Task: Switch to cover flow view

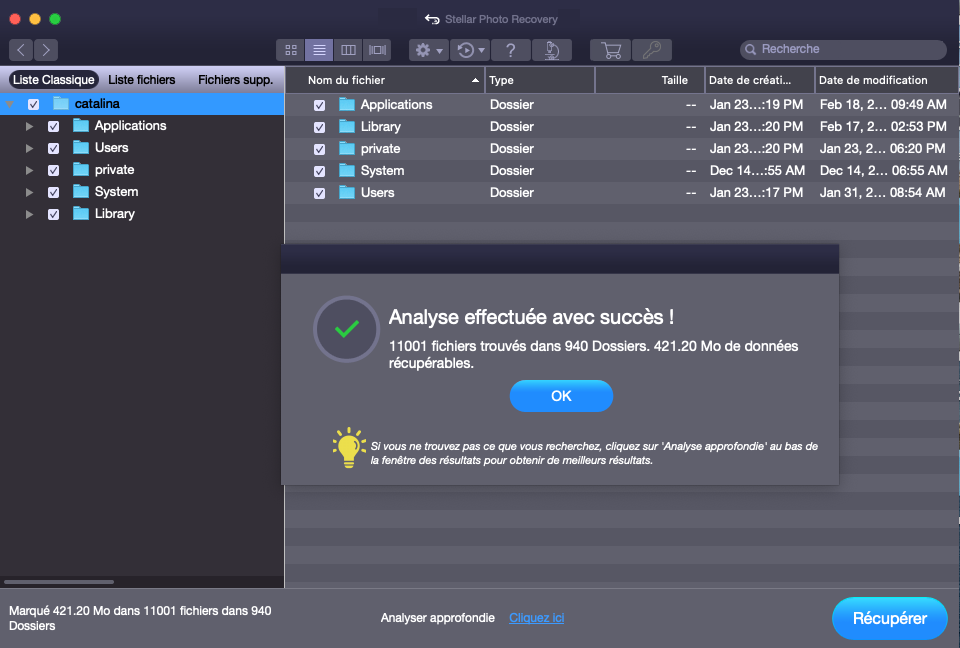Action: [377, 50]
